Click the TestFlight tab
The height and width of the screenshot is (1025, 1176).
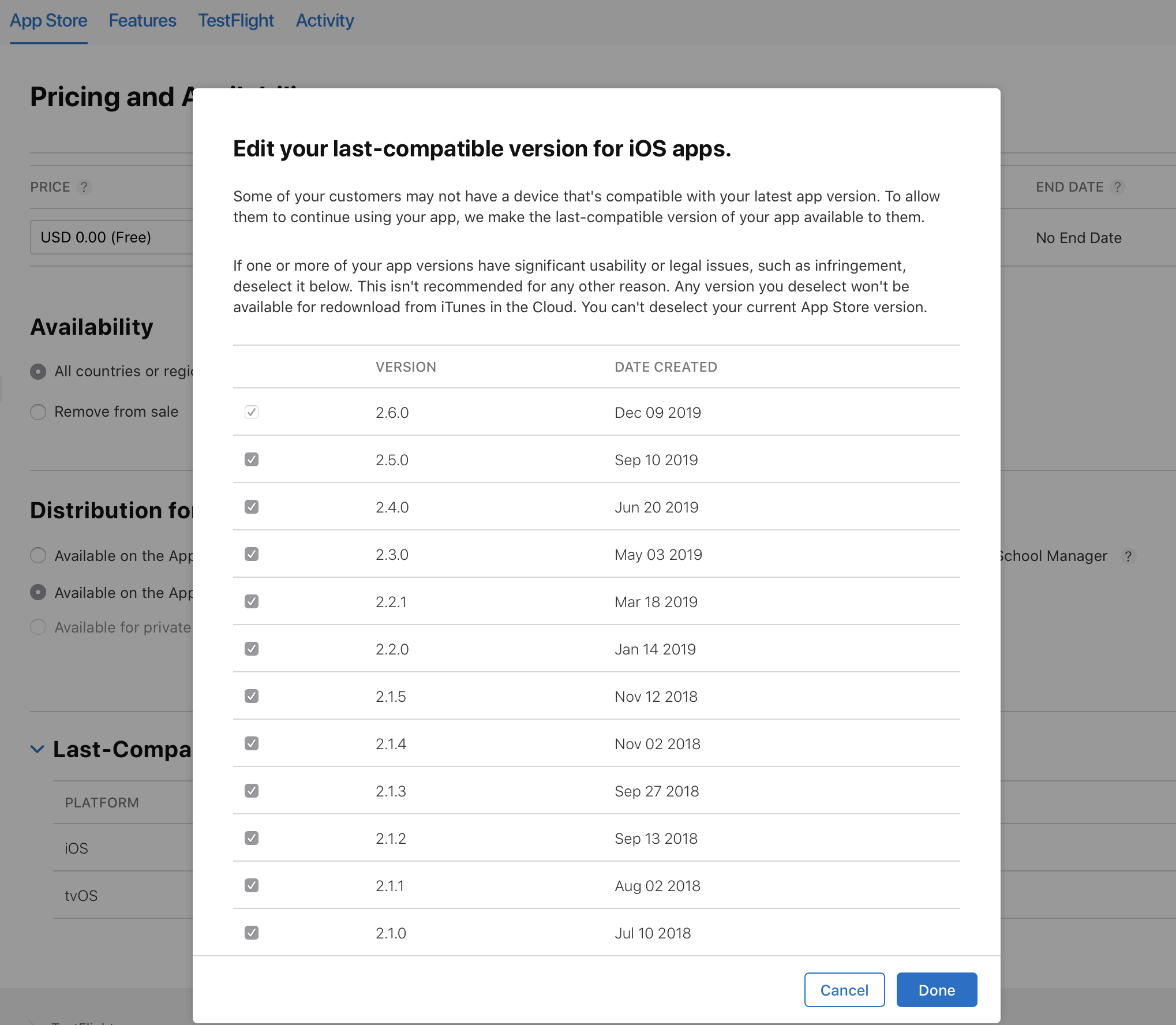(238, 20)
